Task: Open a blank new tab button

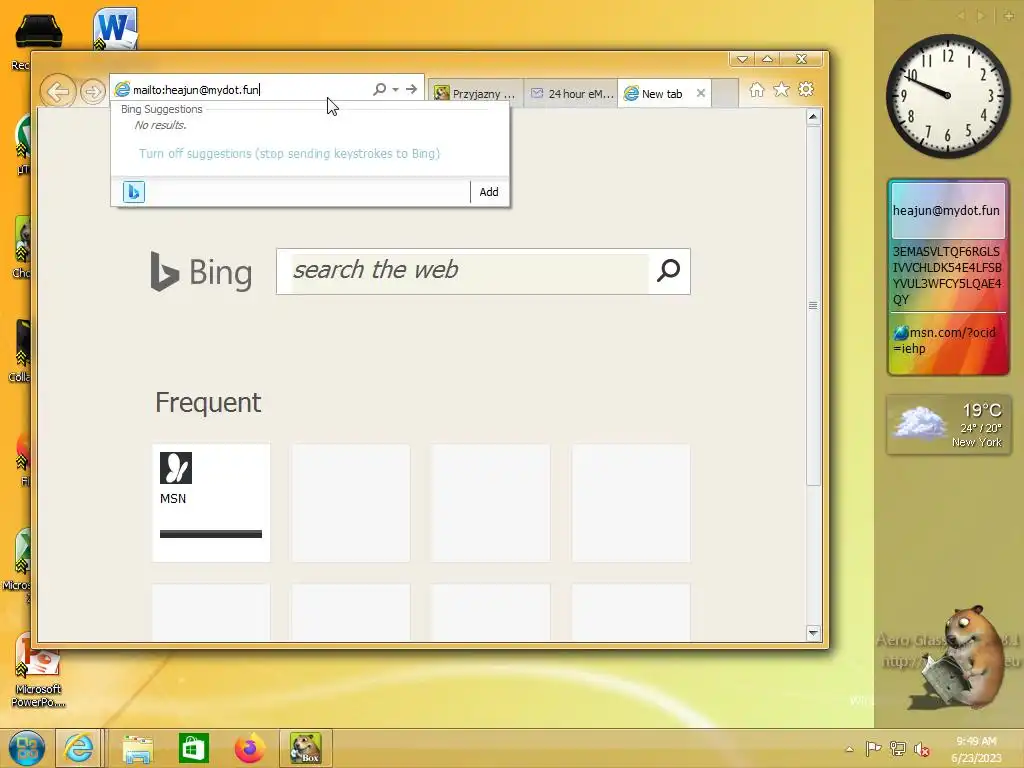Action: coord(725,93)
